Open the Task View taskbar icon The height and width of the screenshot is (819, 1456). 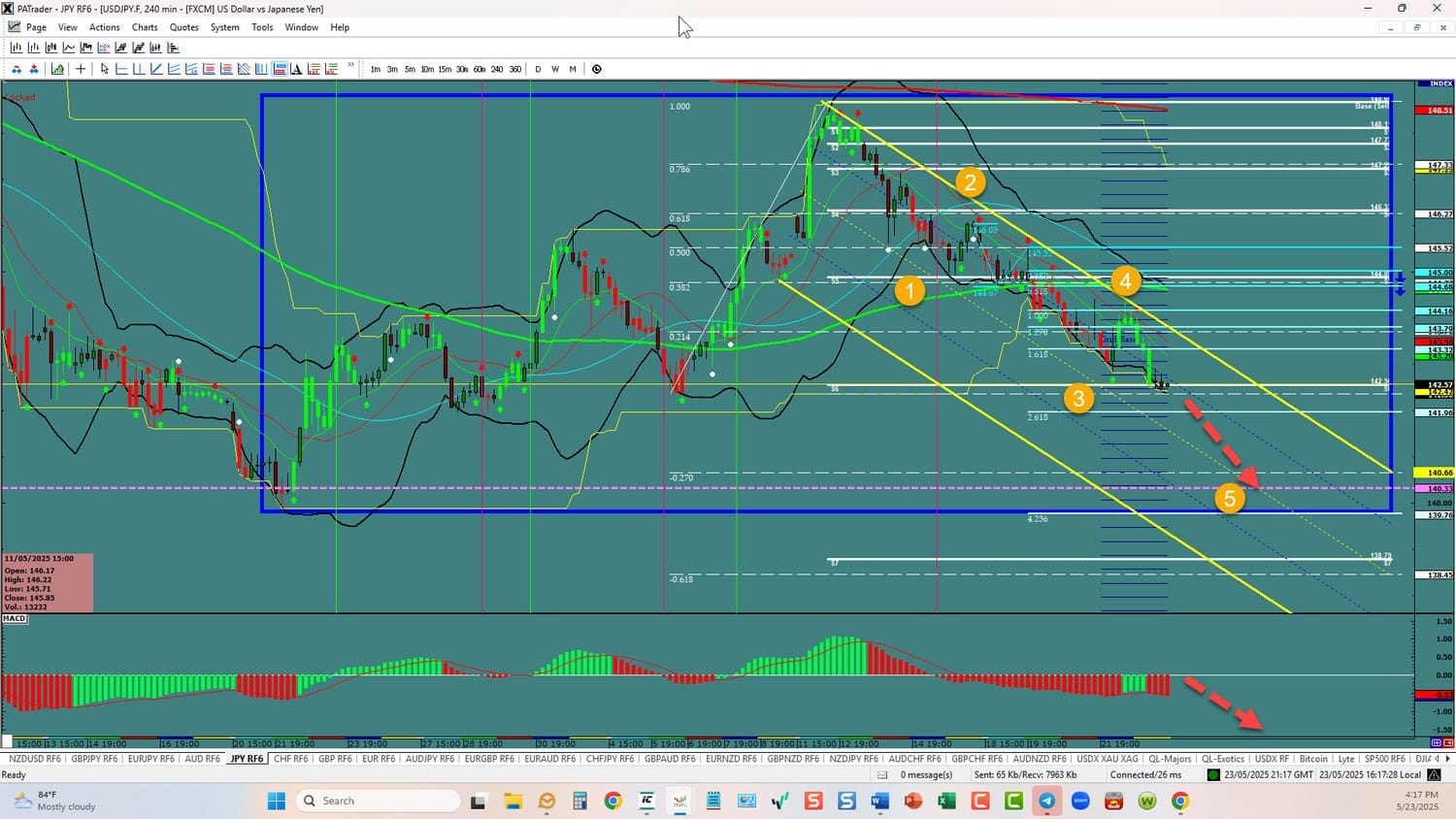pos(478,801)
